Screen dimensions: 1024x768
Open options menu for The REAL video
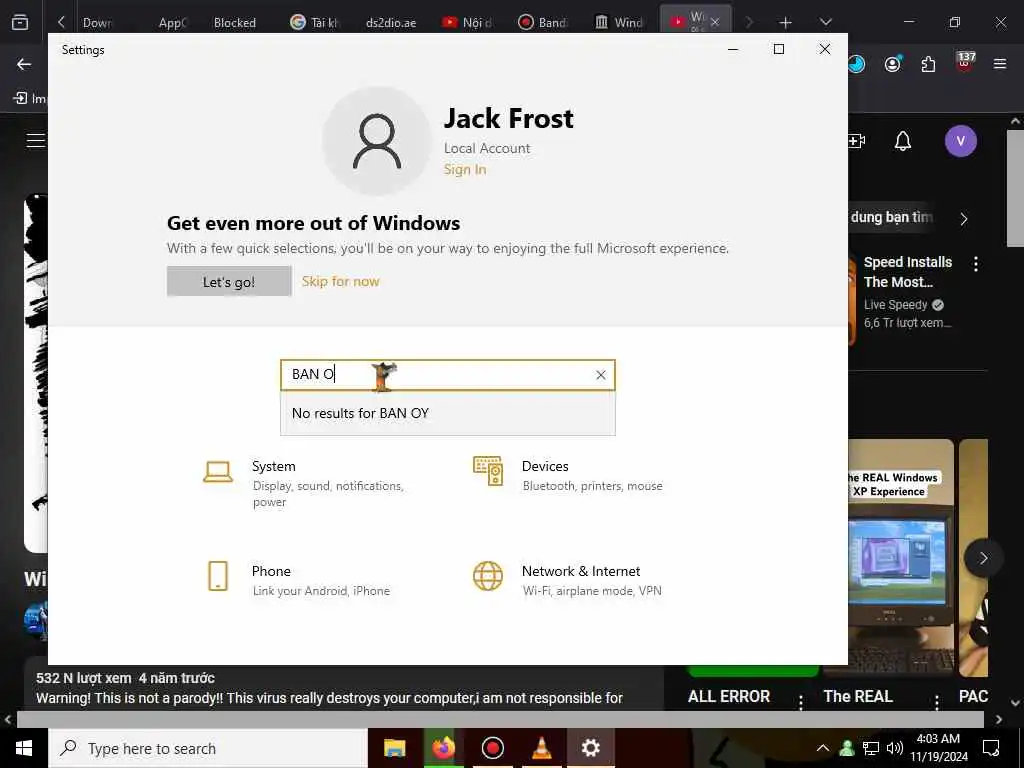[936, 703]
